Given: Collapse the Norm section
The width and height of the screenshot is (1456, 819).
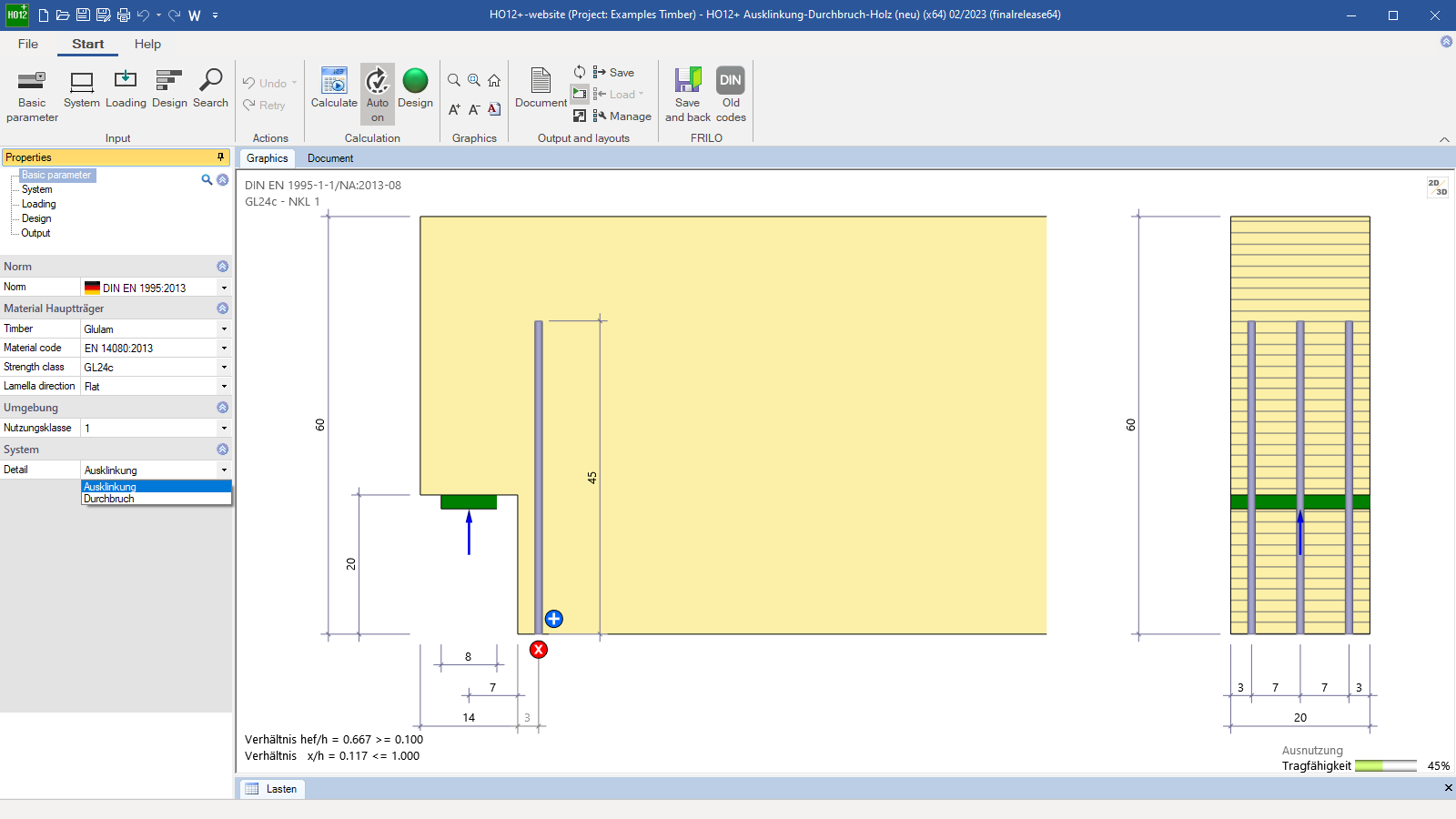Looking at the screenshot, I should [222, 267].
